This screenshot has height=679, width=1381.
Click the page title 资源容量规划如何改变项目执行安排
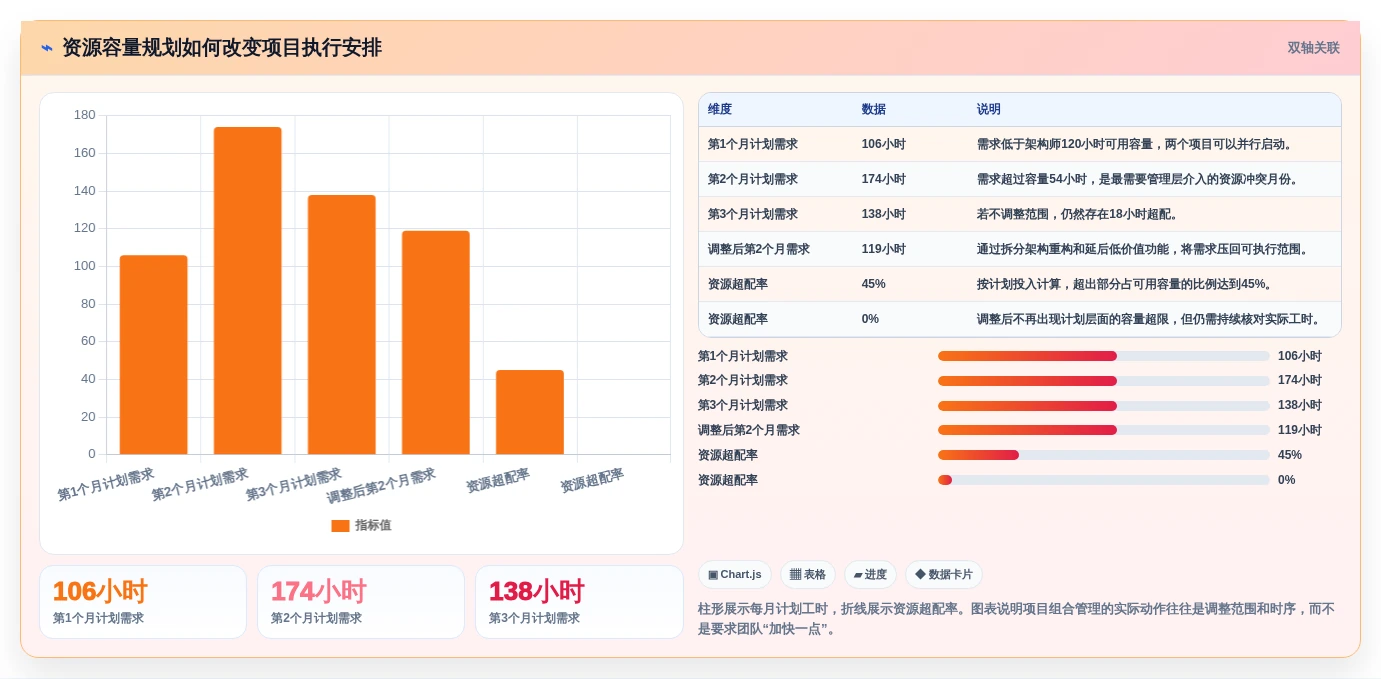(222, 48)
